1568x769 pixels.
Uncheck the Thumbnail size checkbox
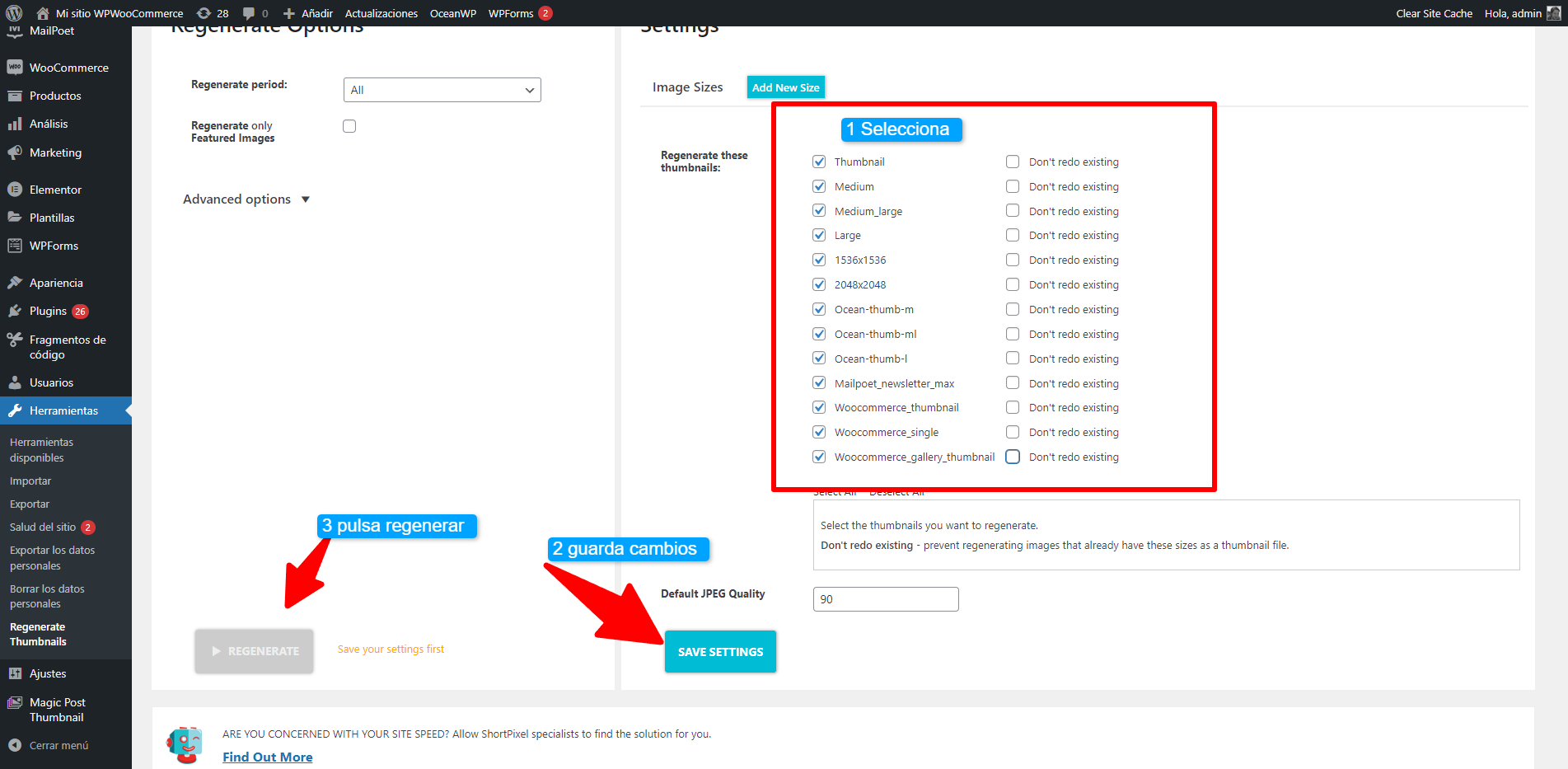pyautogui.click(x=819, y=162)
